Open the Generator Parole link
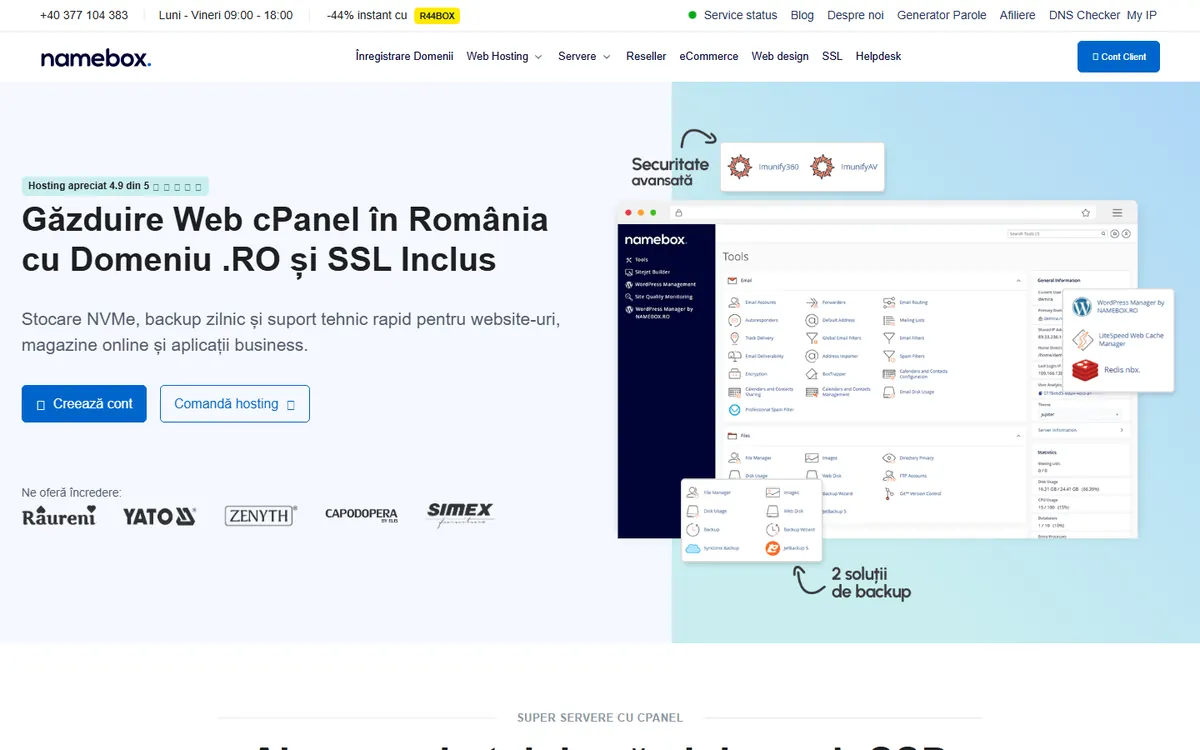 (x=941, y=15)
